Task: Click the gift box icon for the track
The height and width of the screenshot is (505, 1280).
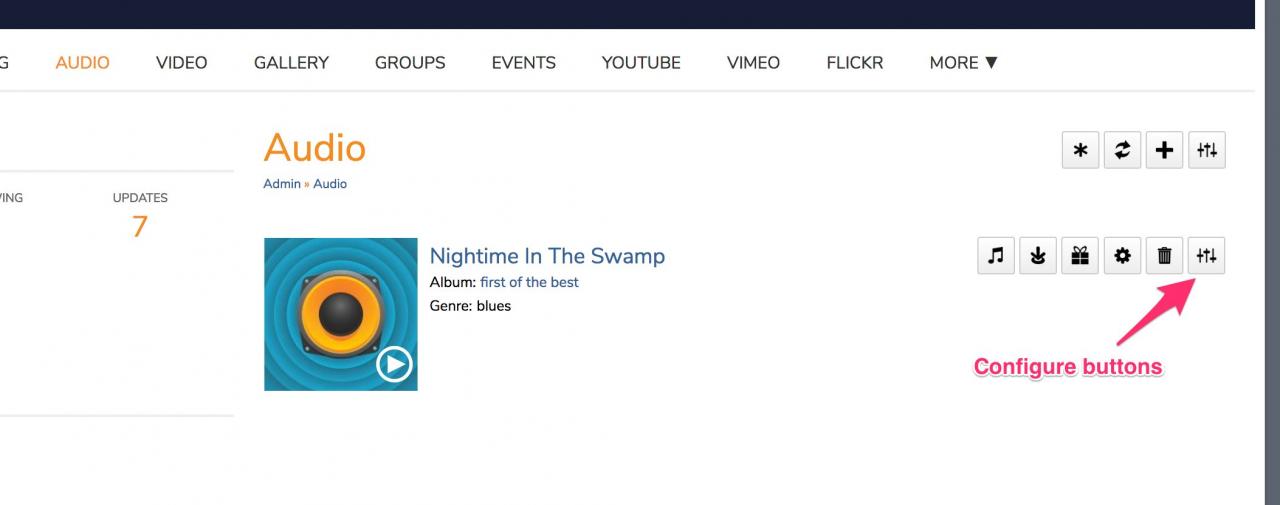Action: pyautogui.click(x=1080, y=256)
